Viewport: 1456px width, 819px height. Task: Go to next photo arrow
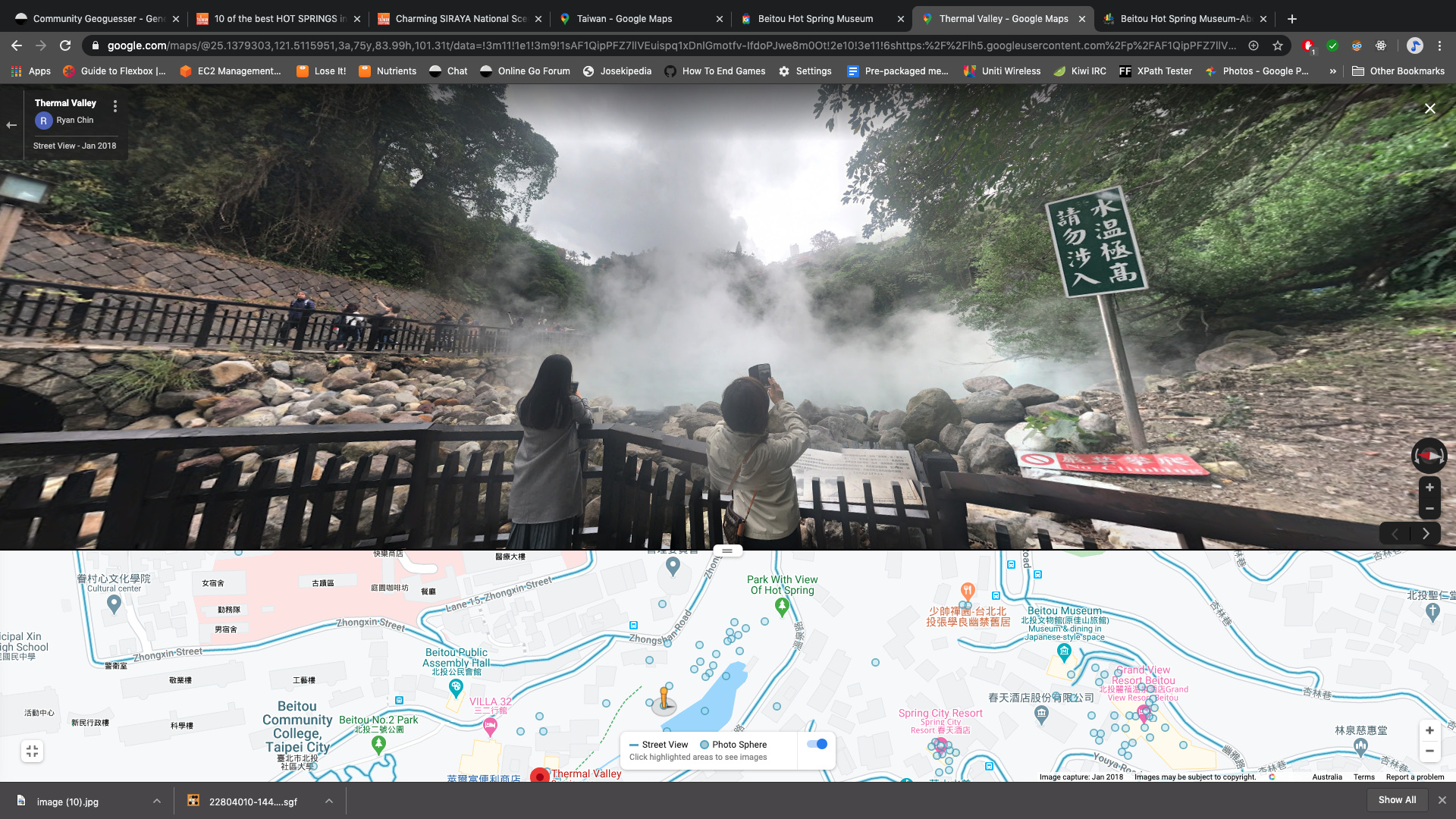(1426, 534)
